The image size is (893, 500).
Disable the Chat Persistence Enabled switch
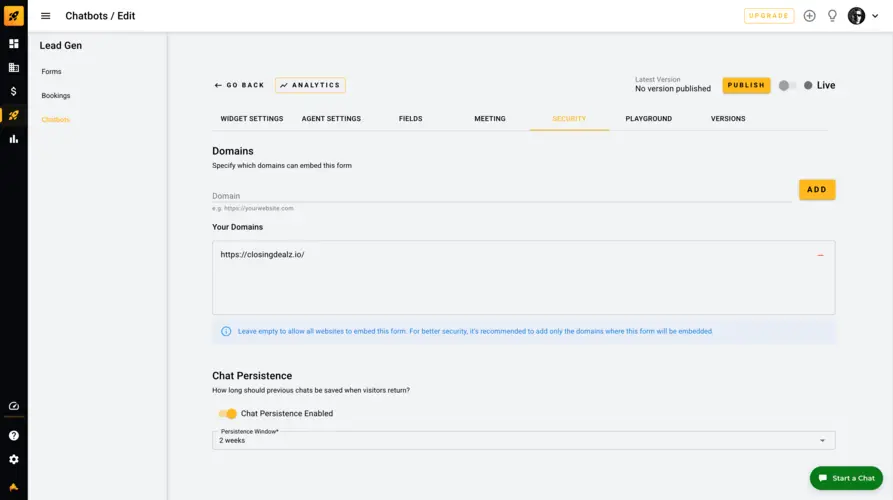coord(227,413)
